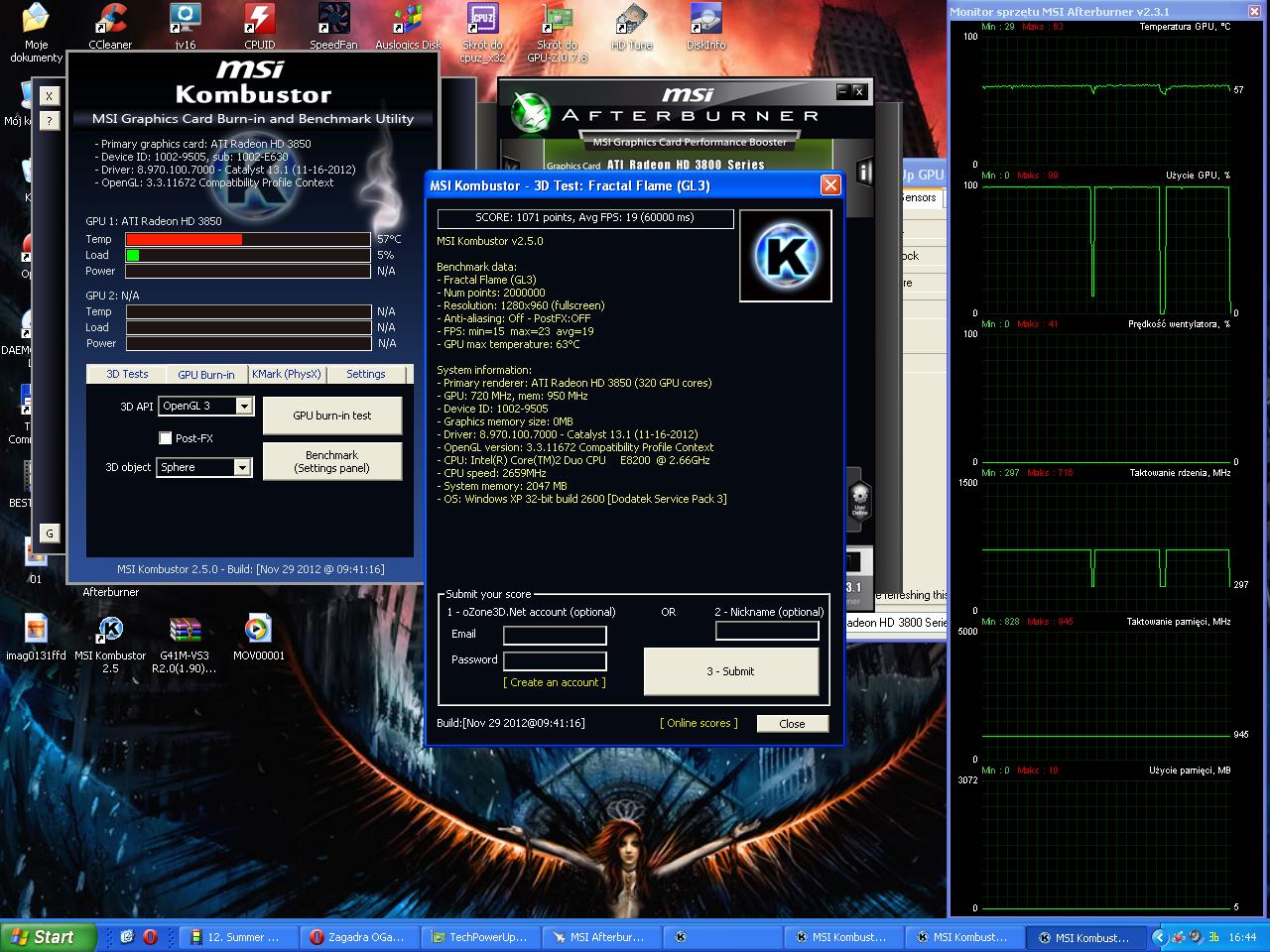
Task: Click the GPU 1 Power bar
Action: pyautogui.click(x=248, y=271)
